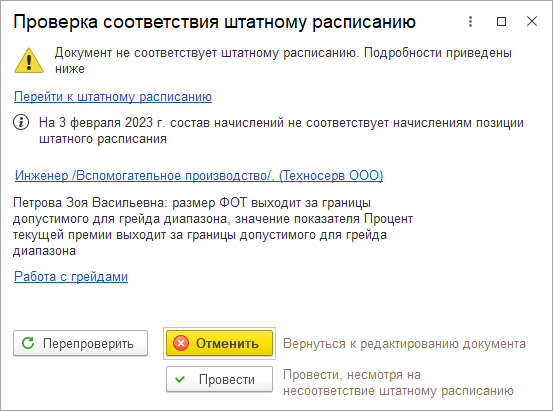This screenshot has height=411, width=553.
Task: Cancel posting with the Отменить button
Action: [219, 343]
